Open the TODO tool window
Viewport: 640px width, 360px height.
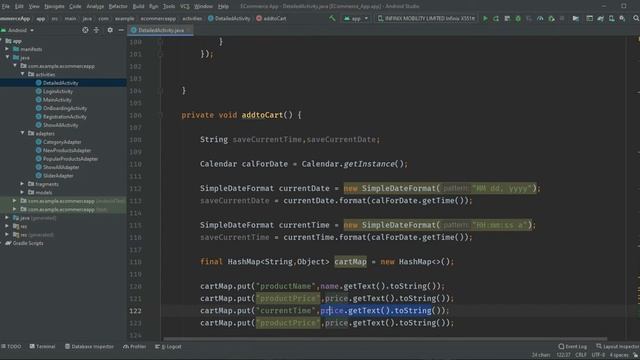click(x=11, y=347)
